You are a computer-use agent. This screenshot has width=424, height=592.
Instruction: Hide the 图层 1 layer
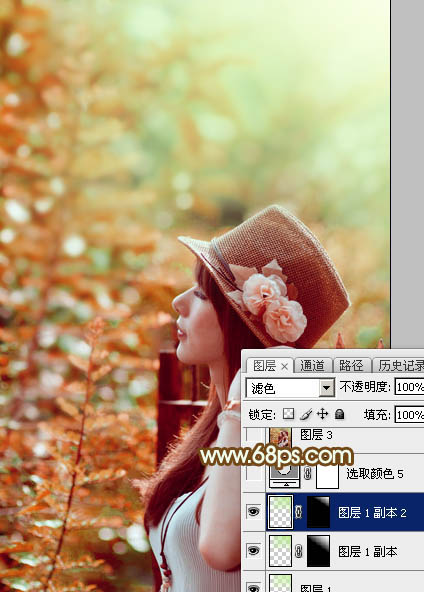(253, 587)
